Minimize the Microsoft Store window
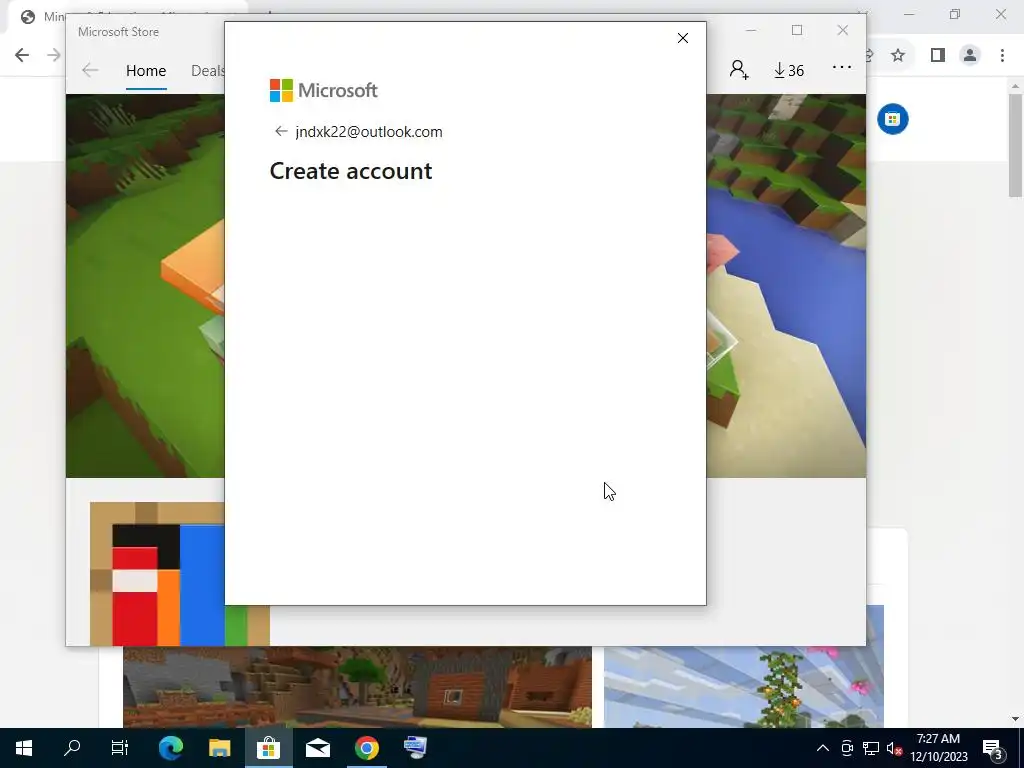This screenshot has width=1024, height=768. click(751, 30)
